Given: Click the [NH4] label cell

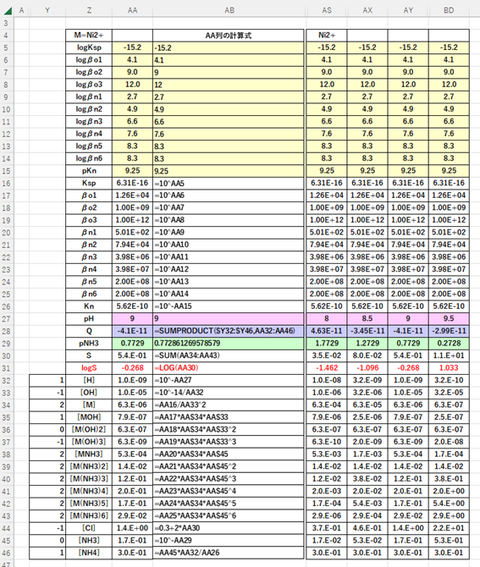Looking at the screenshot, I should [x=89, y=553].
